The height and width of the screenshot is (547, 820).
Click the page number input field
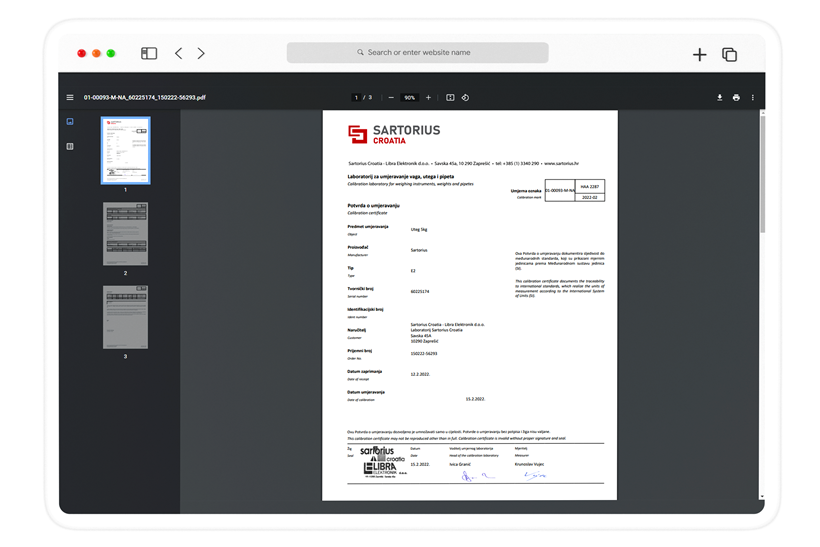356,98
